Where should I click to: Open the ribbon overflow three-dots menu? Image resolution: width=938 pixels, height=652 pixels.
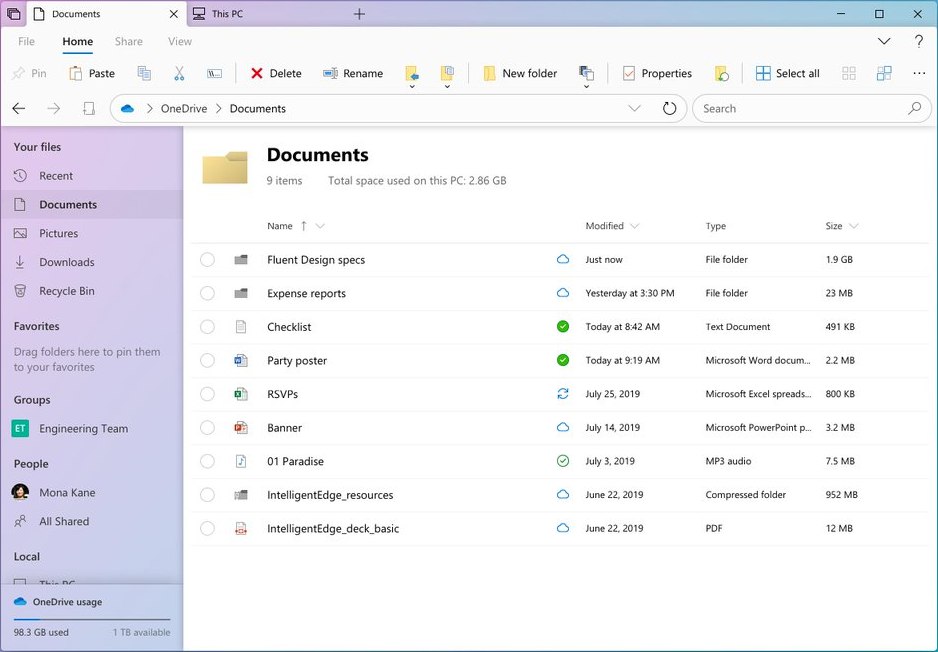coord(919,73)
